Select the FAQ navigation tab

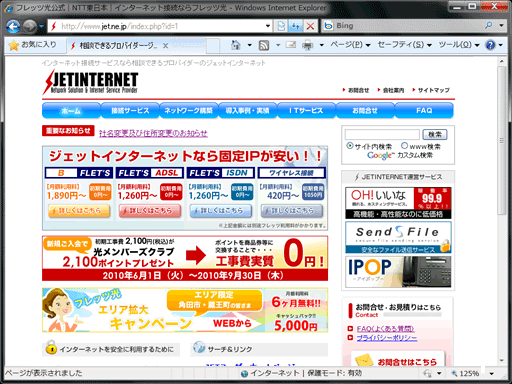click(424, 110)
